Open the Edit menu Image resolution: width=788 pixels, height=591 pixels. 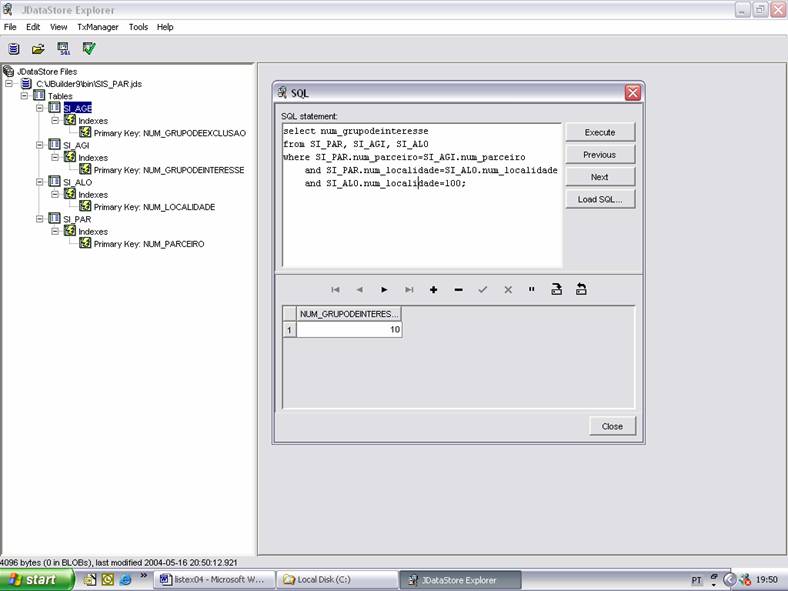click(33, 27)
